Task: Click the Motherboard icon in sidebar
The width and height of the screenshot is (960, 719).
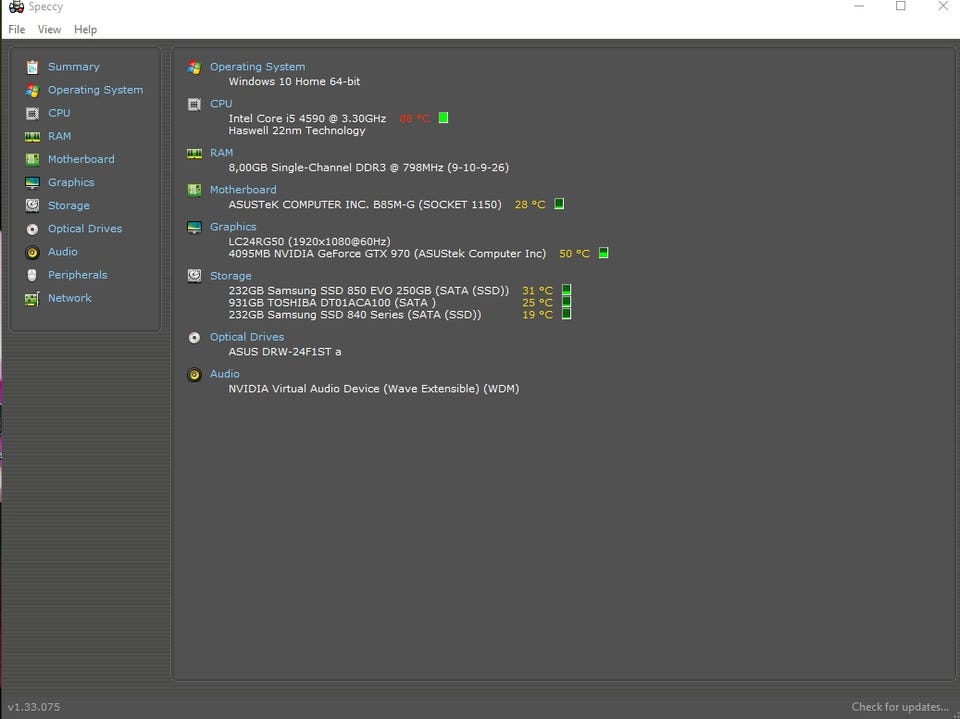Action: point(32,159)
